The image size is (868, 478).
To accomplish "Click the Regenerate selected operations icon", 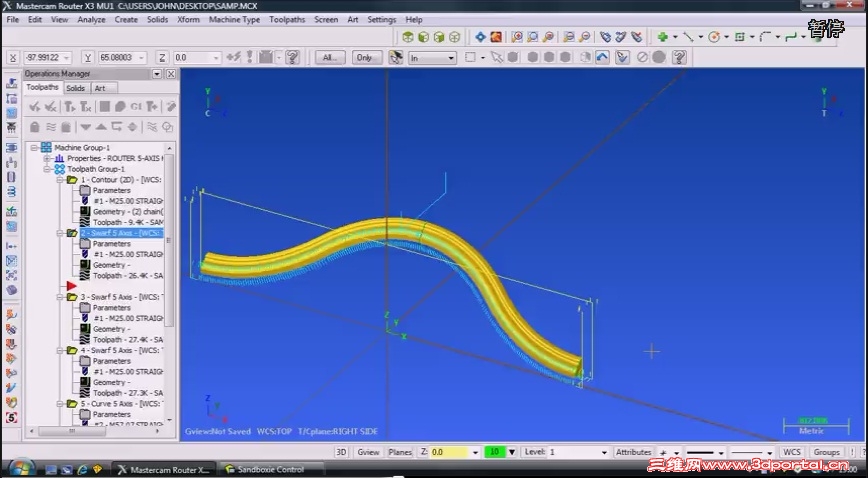I will pyautogui.click(x=70, y=106).
